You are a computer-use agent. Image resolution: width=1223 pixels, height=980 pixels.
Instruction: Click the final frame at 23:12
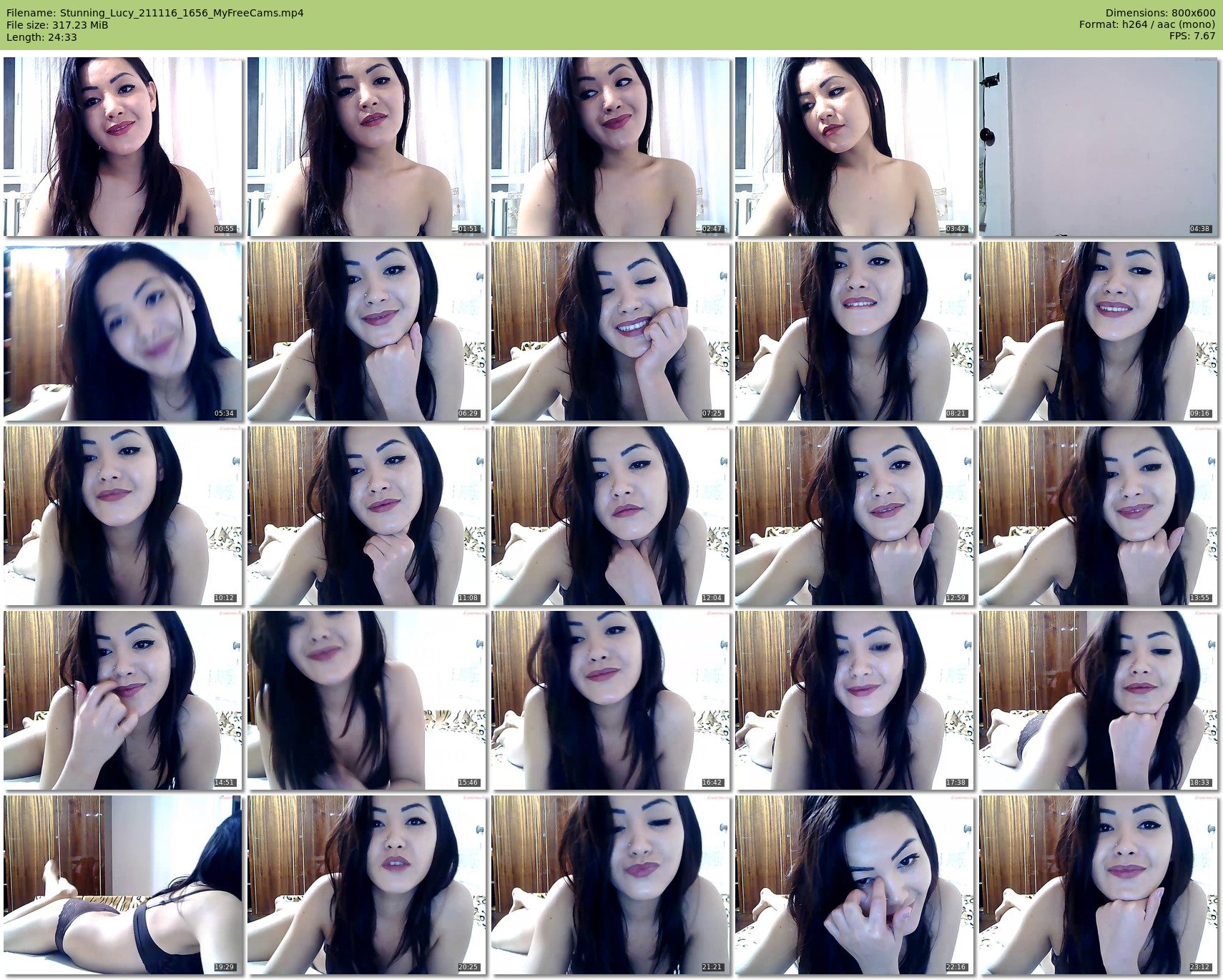point(1099,885)
